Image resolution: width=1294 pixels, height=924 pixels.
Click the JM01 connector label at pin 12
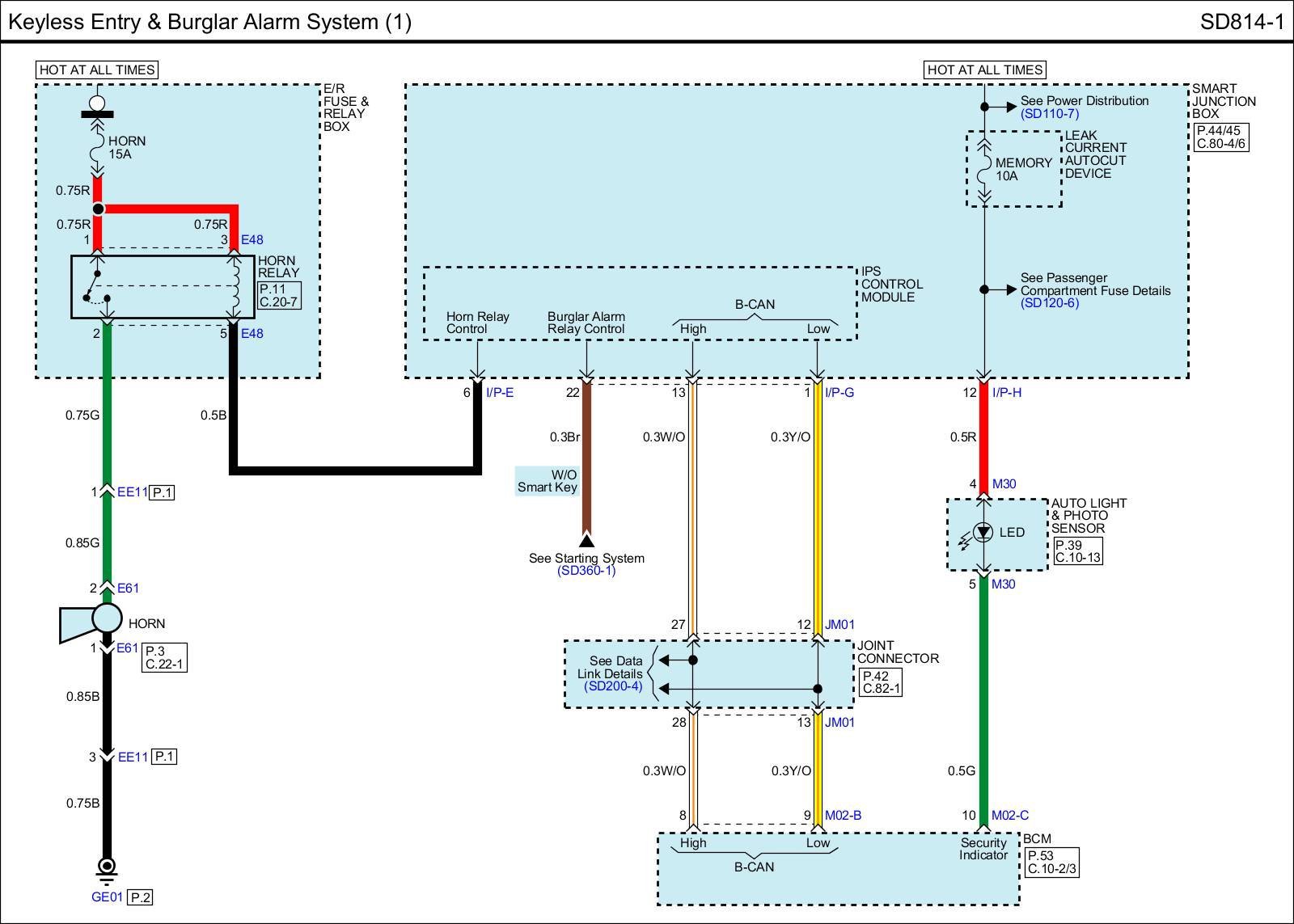coord(839,625)
